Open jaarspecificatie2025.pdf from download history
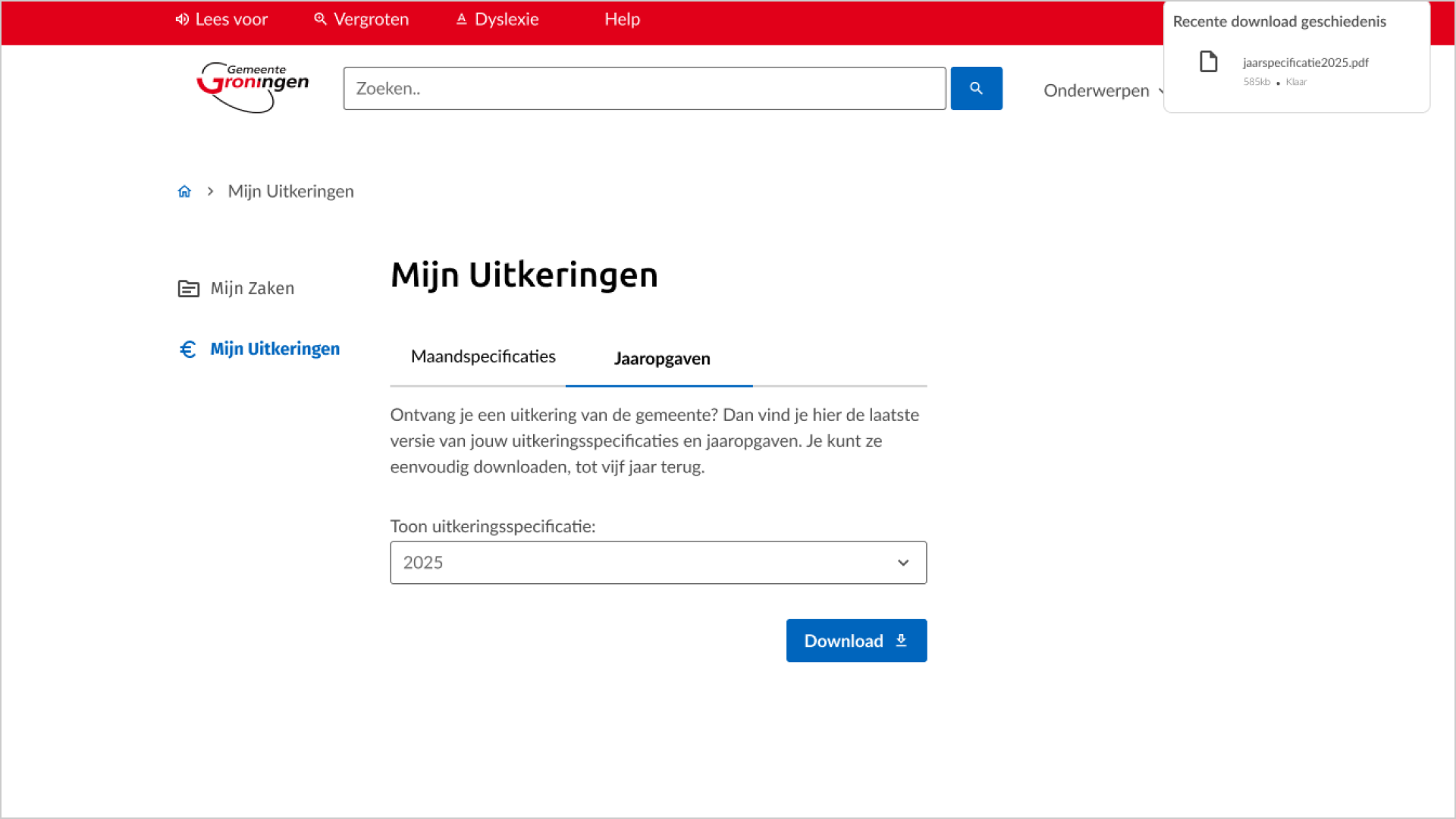Image resolution: width=1456 pixels, height=819 pixels. (1305, 62)
